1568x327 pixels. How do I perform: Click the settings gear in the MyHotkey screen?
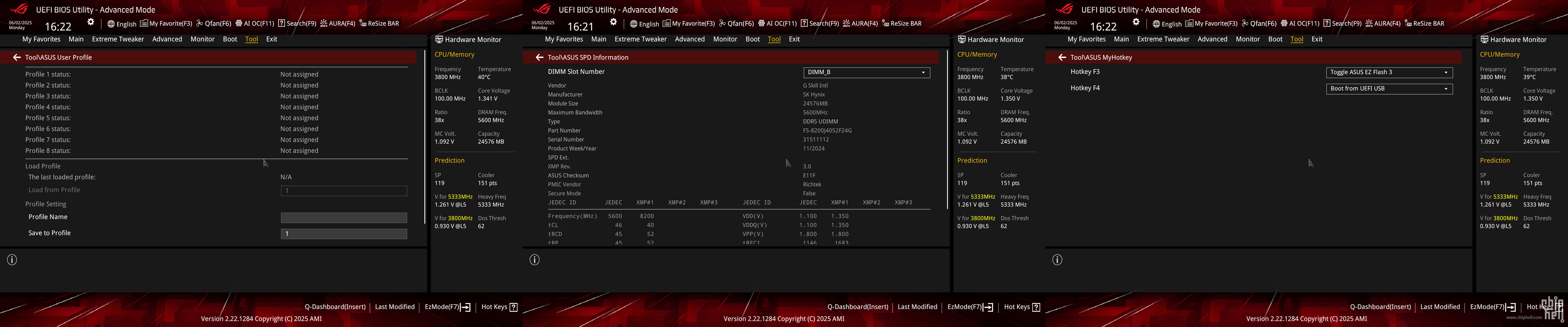pyautogui.click(x=1136, y=22)
